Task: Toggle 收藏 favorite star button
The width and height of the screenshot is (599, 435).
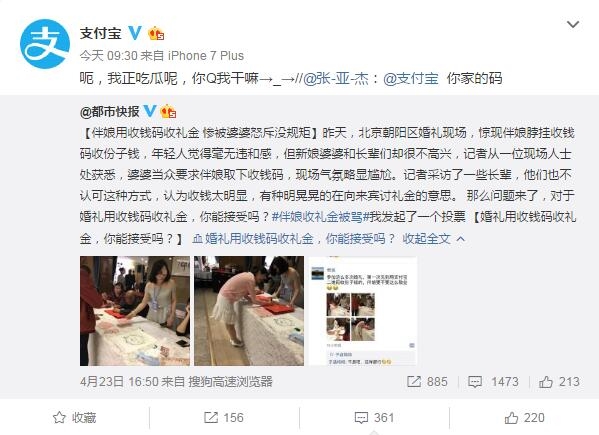Action: [74, 417]
